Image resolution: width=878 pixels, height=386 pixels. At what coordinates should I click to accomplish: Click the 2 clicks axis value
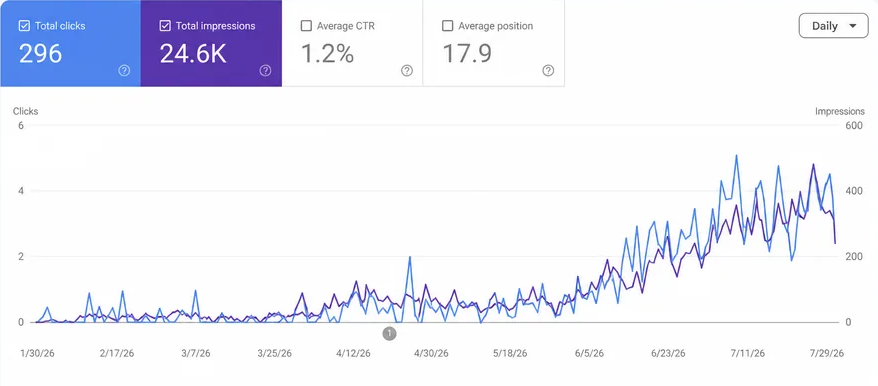[21, 257]
